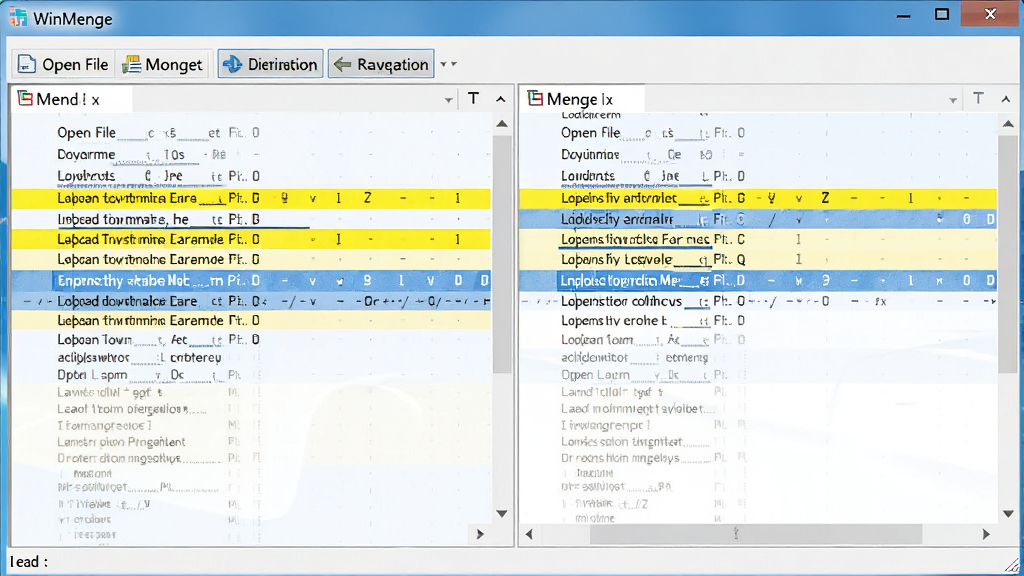This screenshot has height=576, width=1024.
Task: Click the Monget toolbar button
Action: 163,64
